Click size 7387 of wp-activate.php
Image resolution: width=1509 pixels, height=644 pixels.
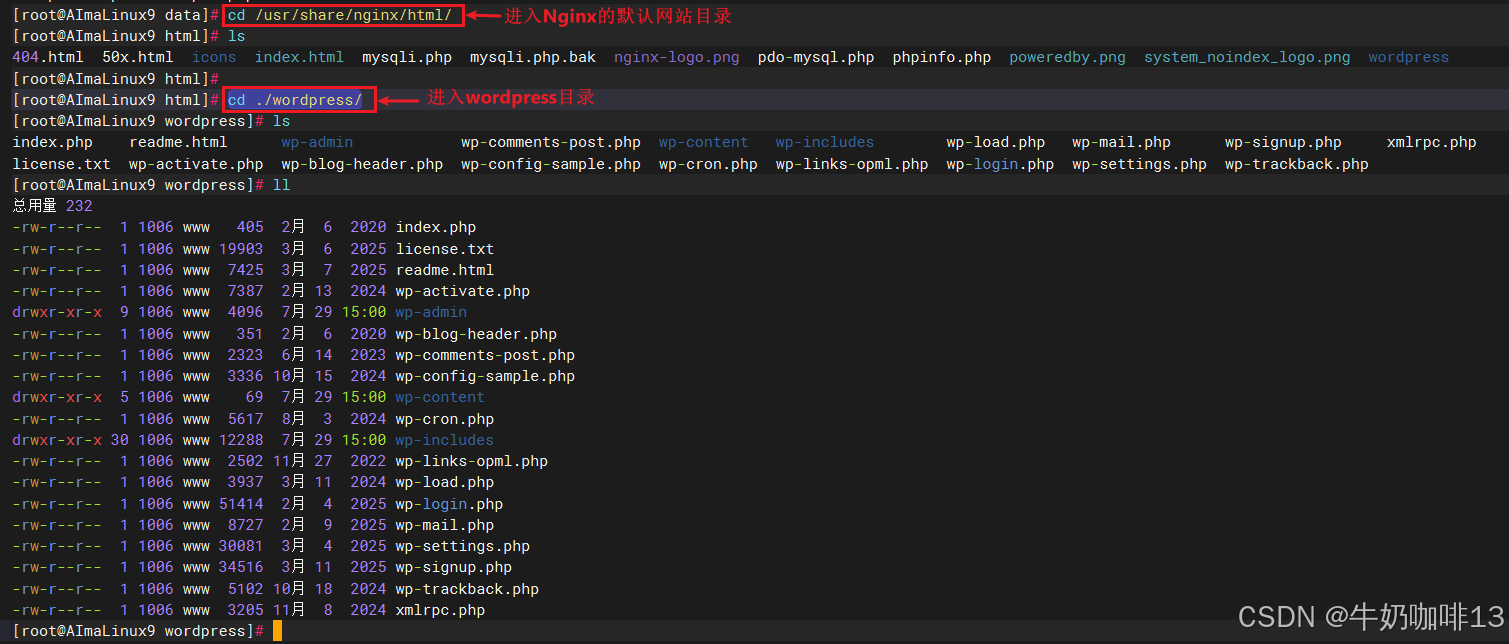(x=245, y=291)
